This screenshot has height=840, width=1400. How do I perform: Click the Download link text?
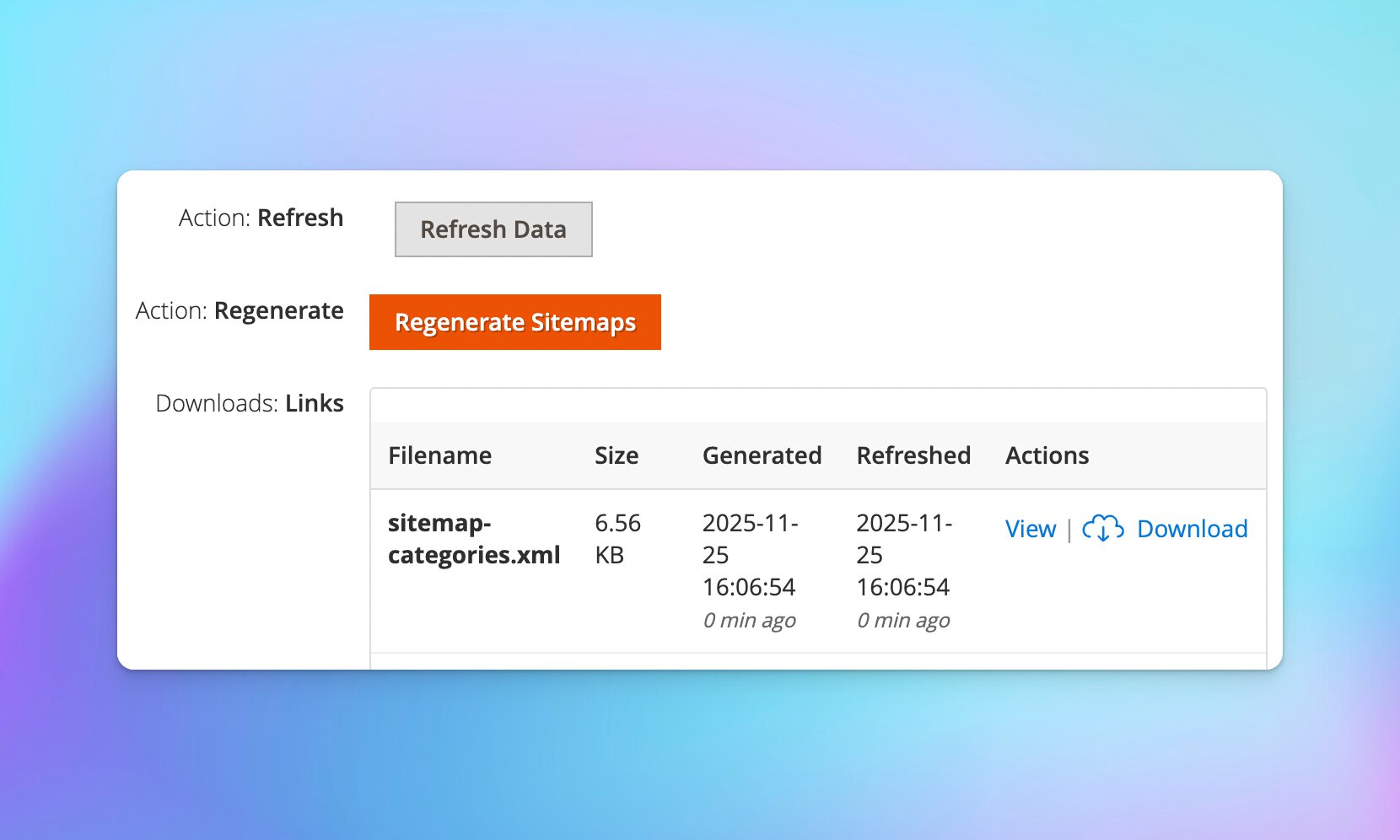[x=1192, y=529]
